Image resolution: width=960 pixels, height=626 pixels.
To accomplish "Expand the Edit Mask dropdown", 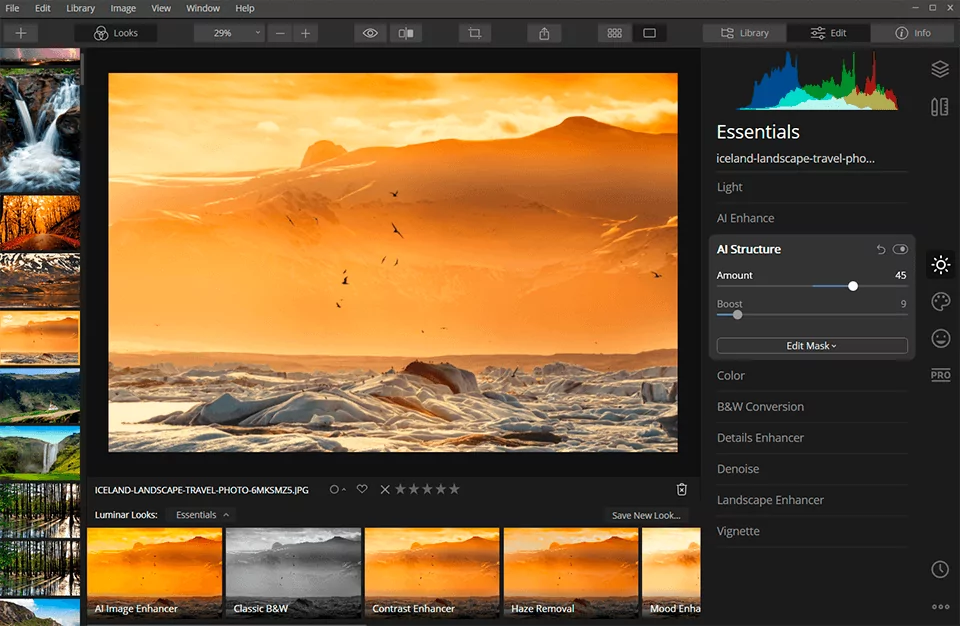I will tap(812, 346).
